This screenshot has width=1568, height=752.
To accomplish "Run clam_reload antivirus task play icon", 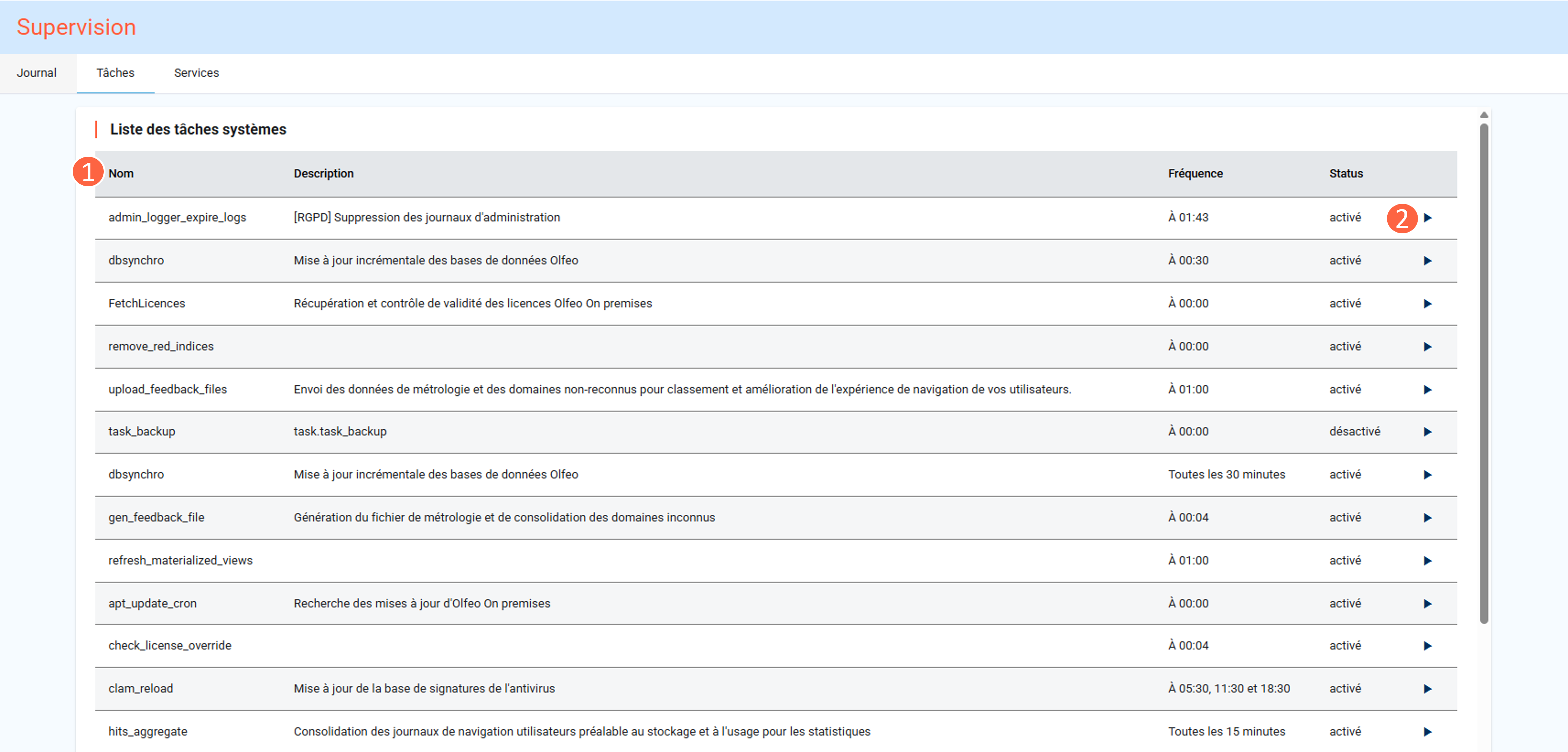I will tap(1427, 689).
